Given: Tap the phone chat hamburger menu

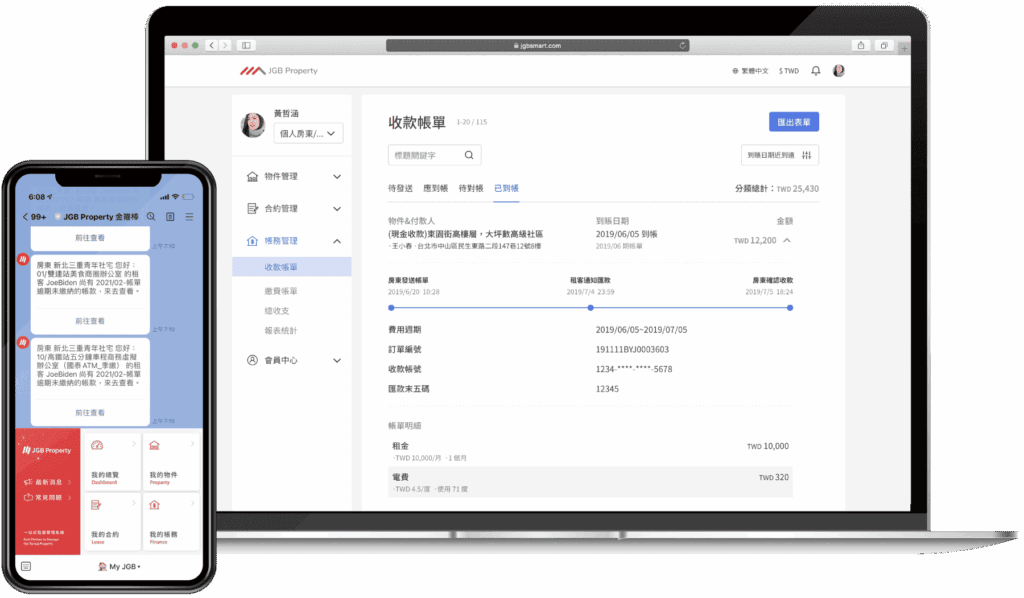Looking at the screenshot, I should pos(189,216).
